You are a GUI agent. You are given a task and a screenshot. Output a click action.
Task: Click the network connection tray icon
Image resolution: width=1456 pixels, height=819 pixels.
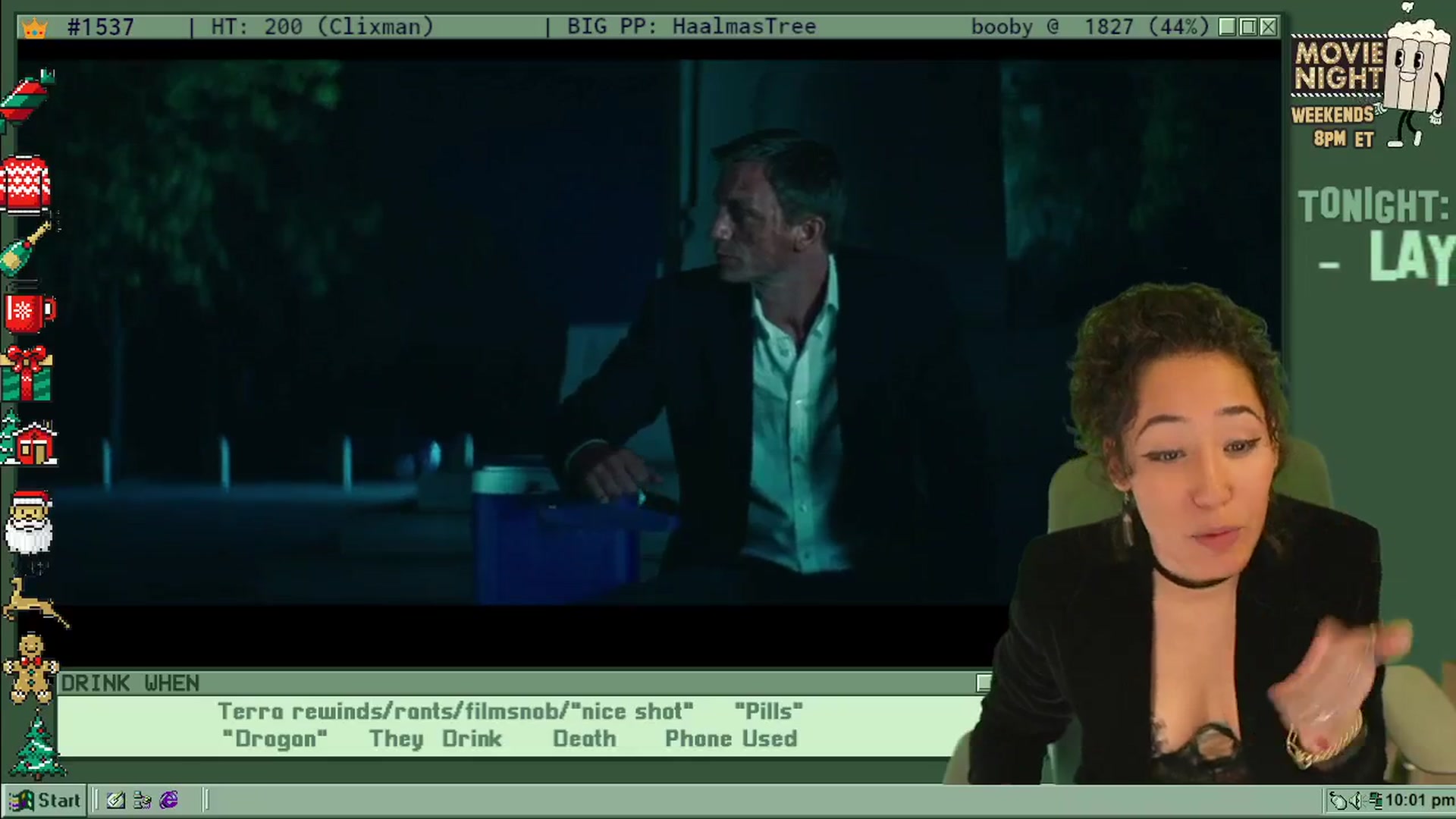pyautogui.click(x=1374, y=800)
